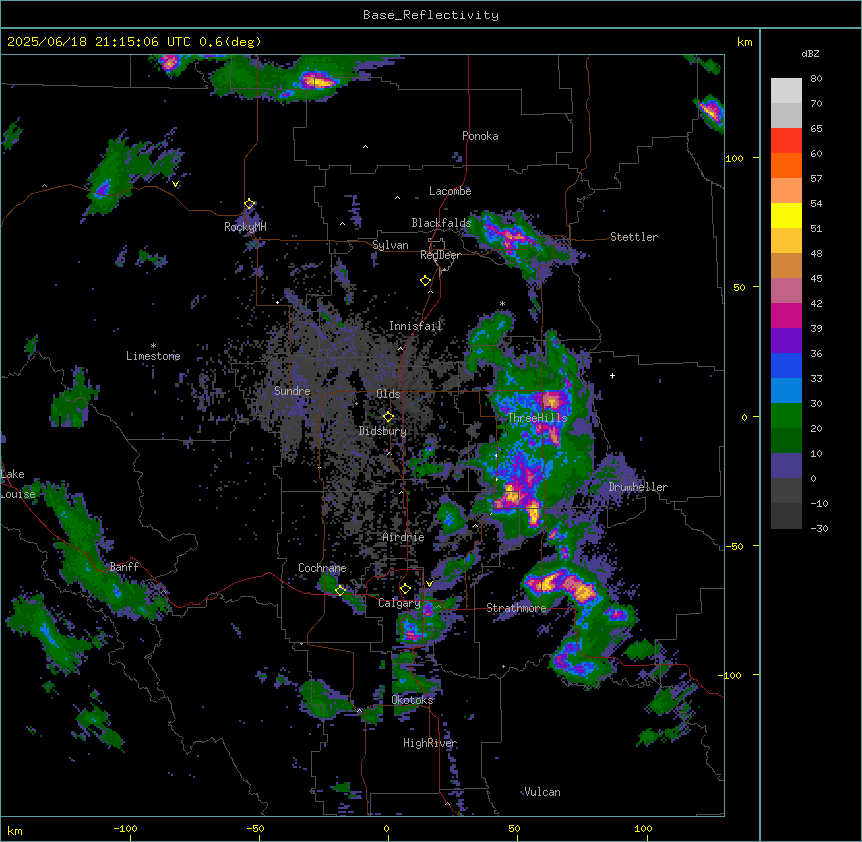Screen dimensions: 862x842
Task: Click the Sundre map label
Action: (292, 391)
